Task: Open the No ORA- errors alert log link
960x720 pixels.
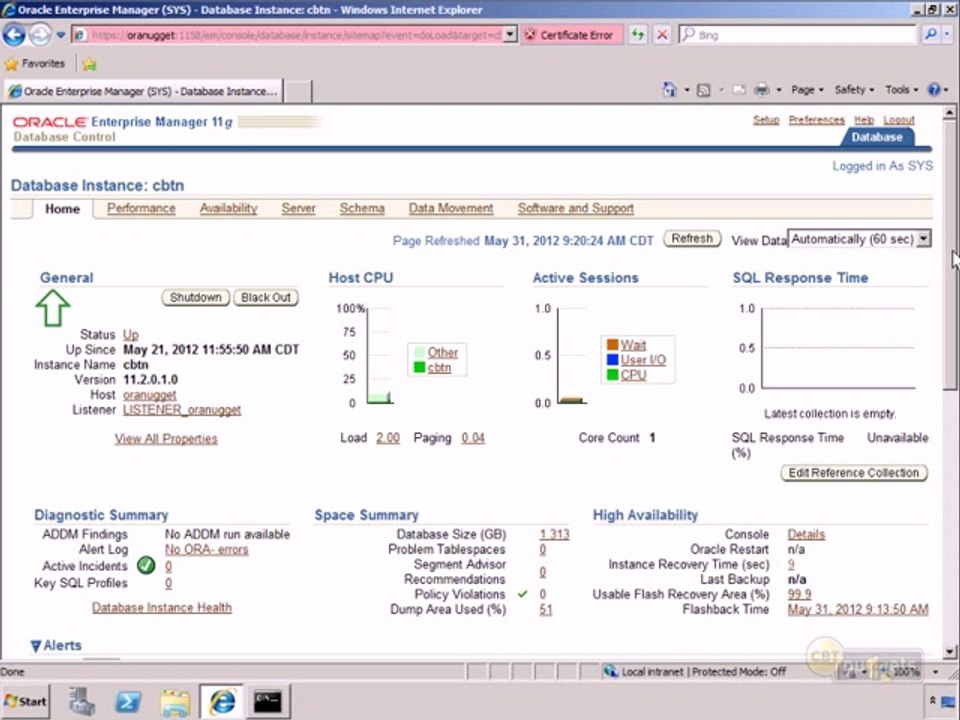Action: point(206,549)
